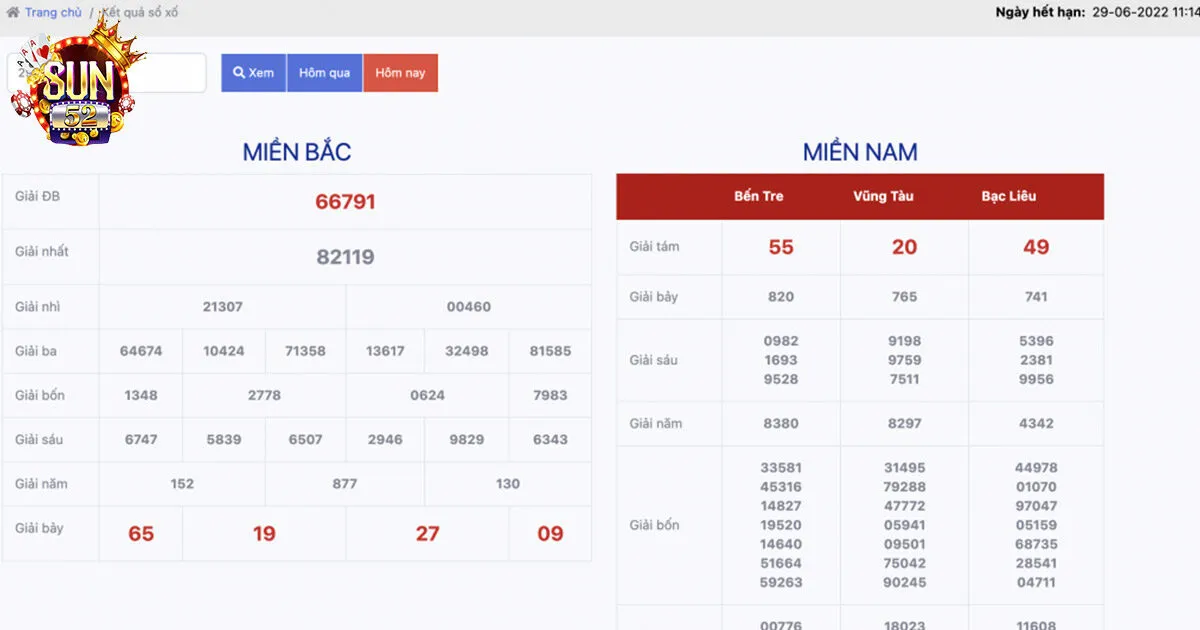Click the Giải ĐB number 66791

click(x=345, y=202)
